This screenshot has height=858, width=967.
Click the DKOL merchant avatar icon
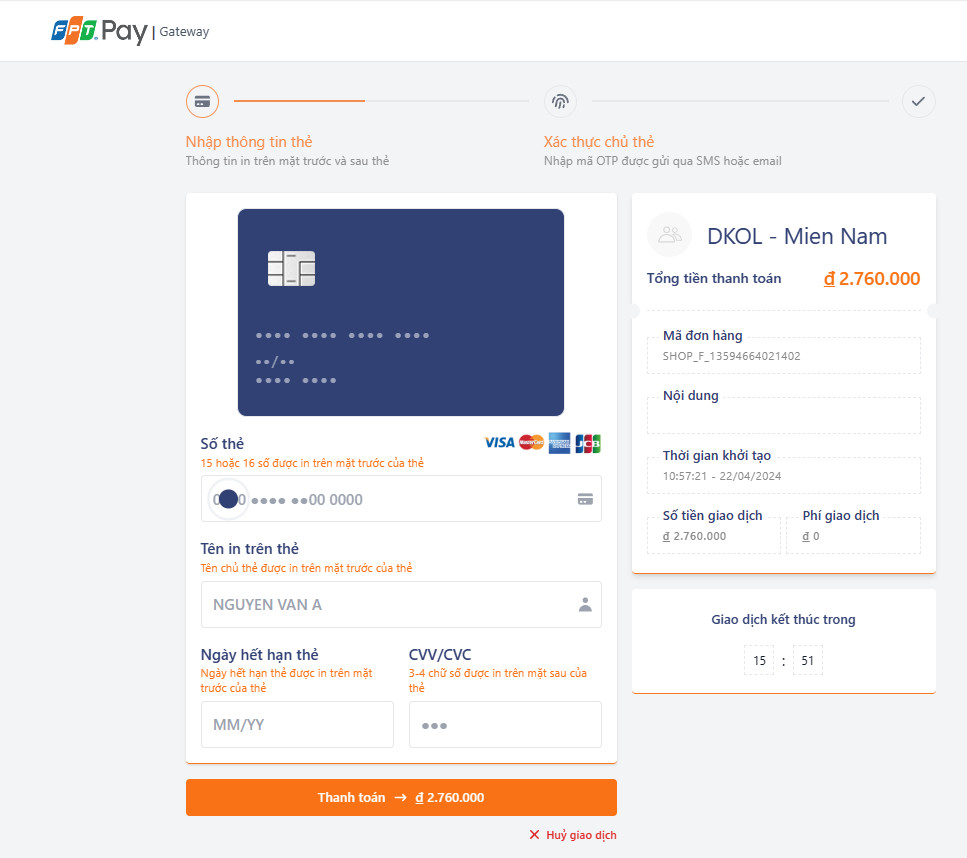[x=670, y=235]
